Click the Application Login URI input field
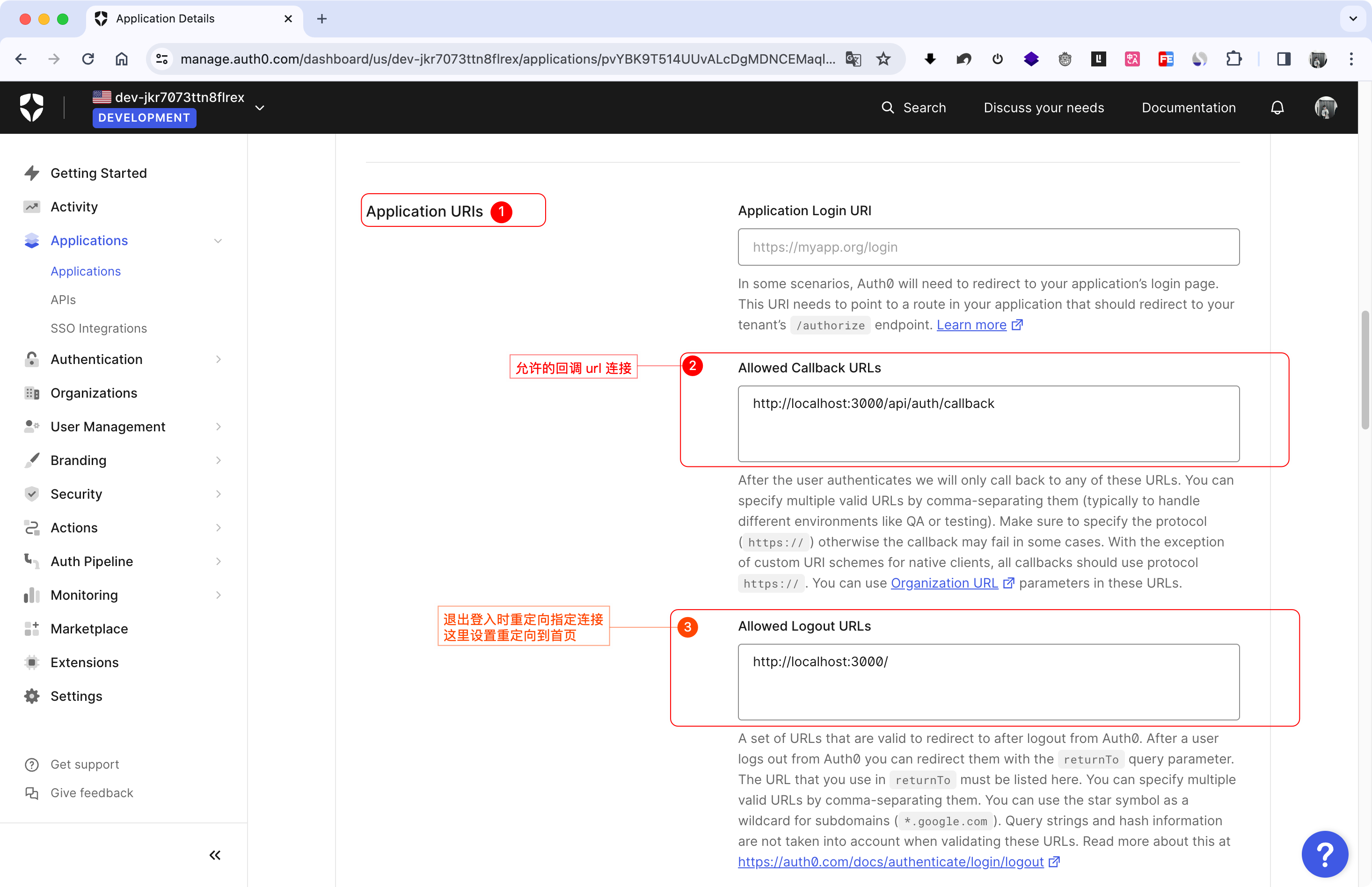The width and height of the screenshot is (1372, 887). pos(988,247)
